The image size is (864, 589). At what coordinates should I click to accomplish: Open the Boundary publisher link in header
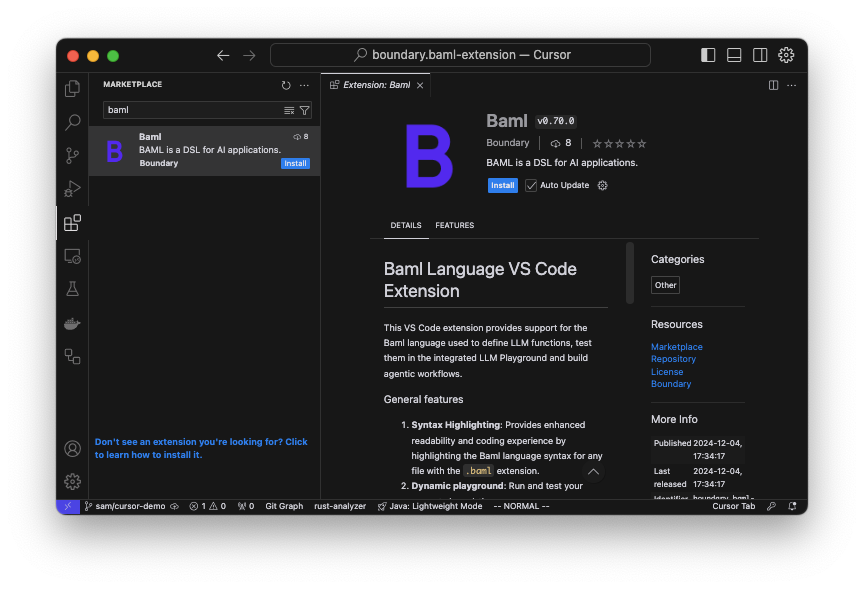(x=507, y=143)
